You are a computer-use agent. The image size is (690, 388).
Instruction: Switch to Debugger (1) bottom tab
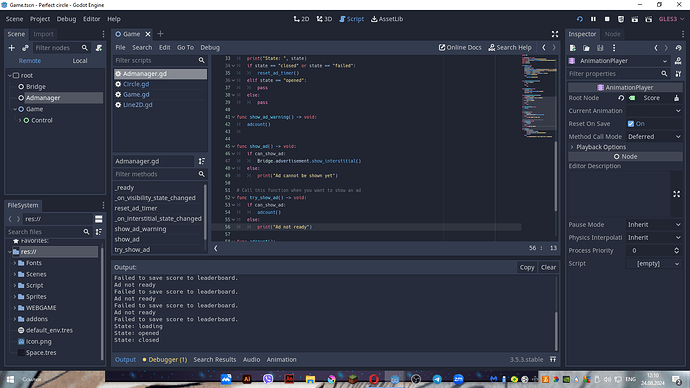pos(165,359)
